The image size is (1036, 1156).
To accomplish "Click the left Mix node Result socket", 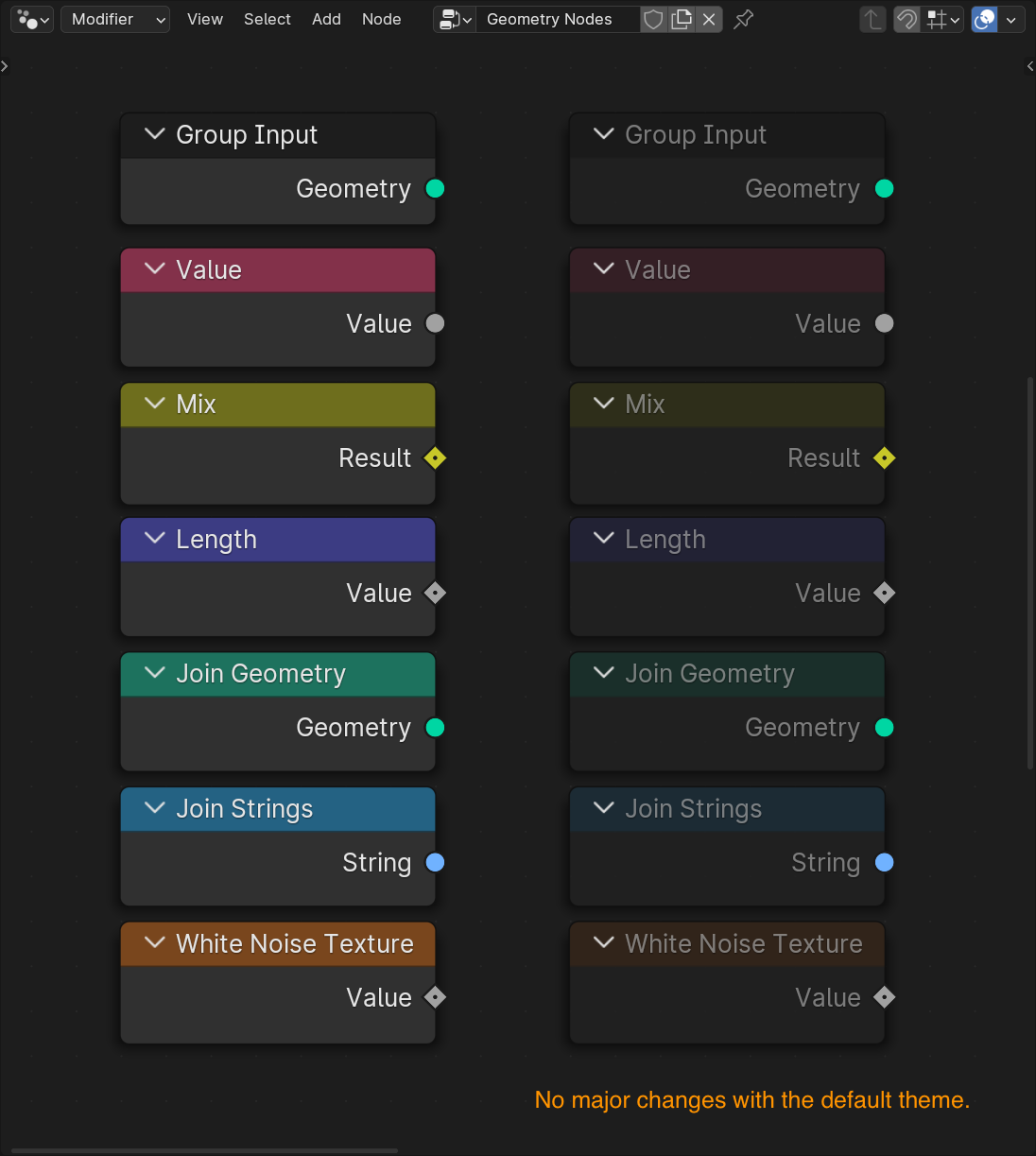I will 435,458.
